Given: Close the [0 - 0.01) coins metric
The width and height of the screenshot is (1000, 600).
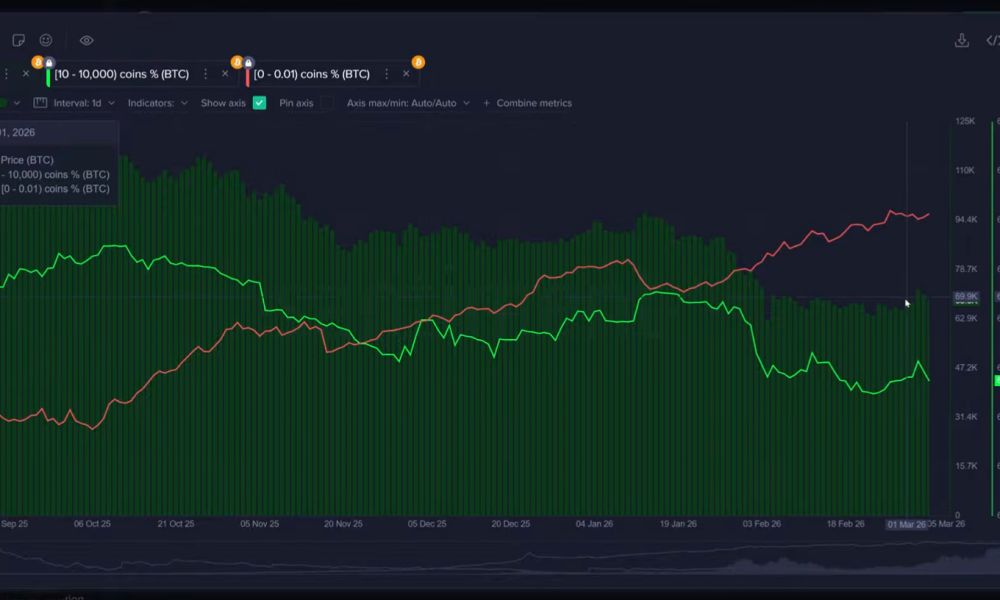Looking at the screenshot, I should (x=406, y=73).
